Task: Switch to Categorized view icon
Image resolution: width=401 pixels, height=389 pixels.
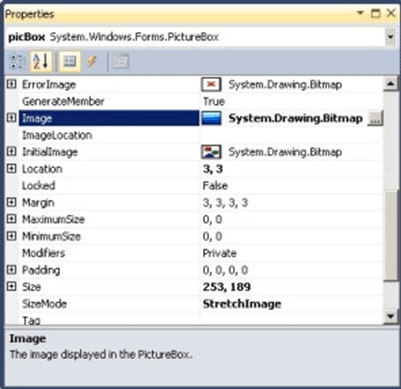Action: [17, 62]
